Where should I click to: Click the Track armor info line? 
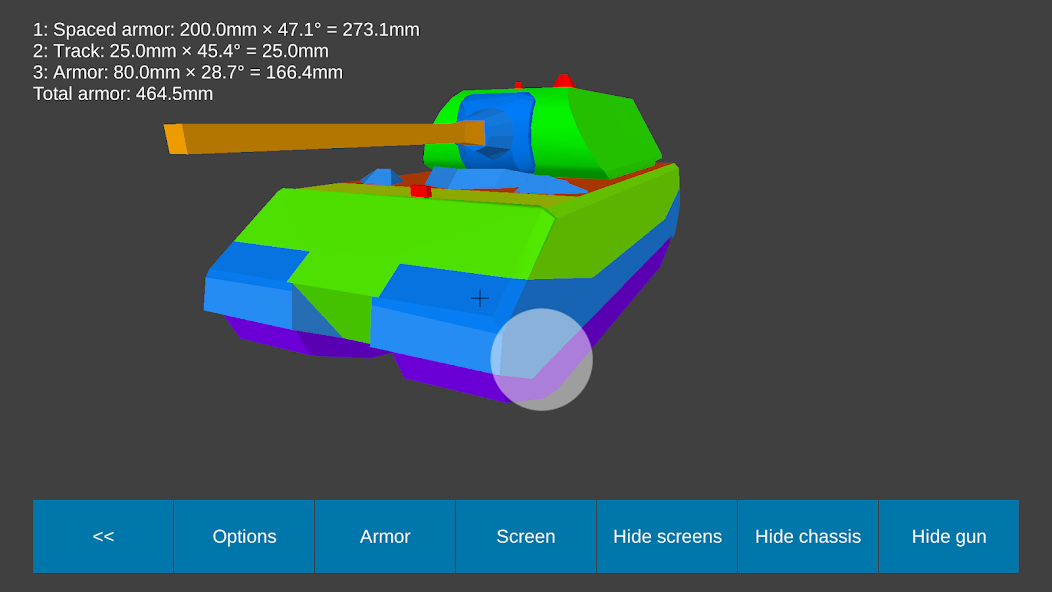pyautogui.click(x=178, y=50)
